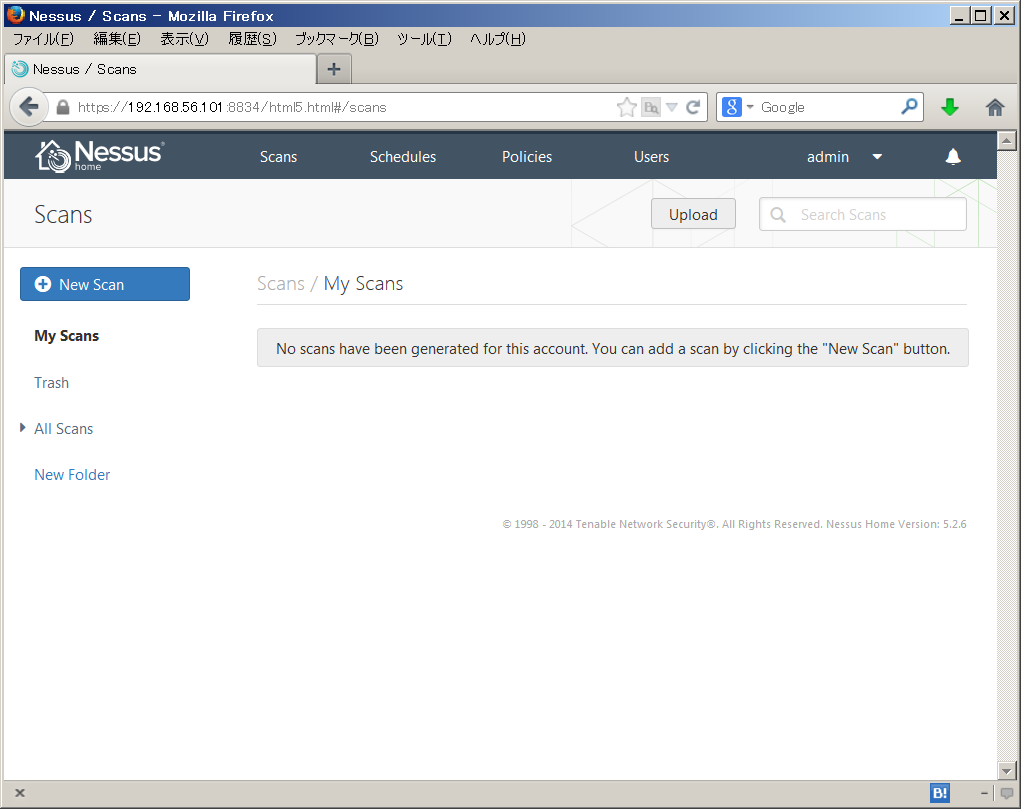Focus the Google search input field
This screenshot has height=809, width=1021.
[829, 107]
